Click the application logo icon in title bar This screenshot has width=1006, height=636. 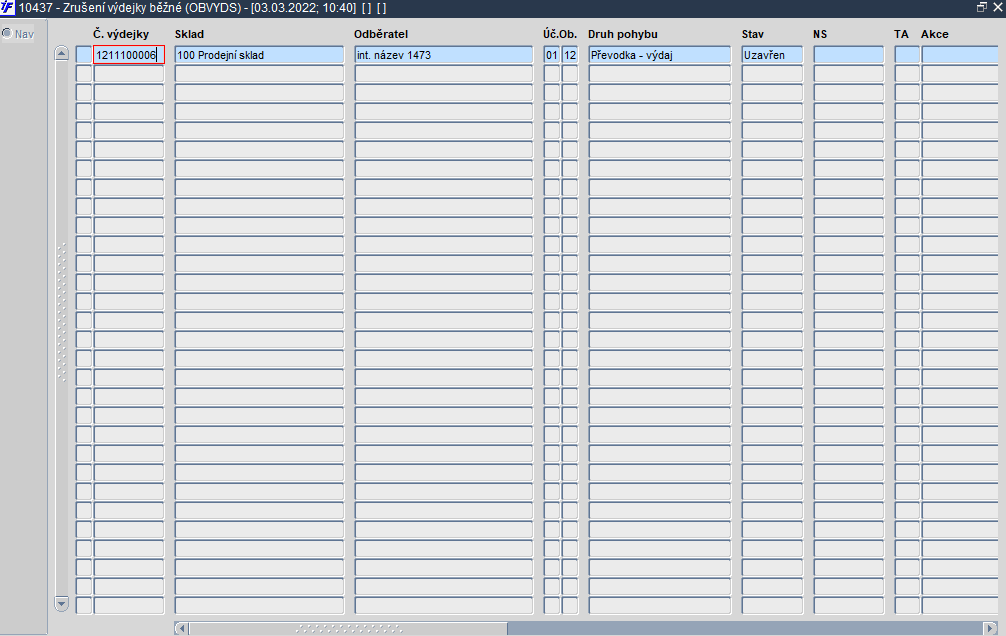click(x=8, y=8)
